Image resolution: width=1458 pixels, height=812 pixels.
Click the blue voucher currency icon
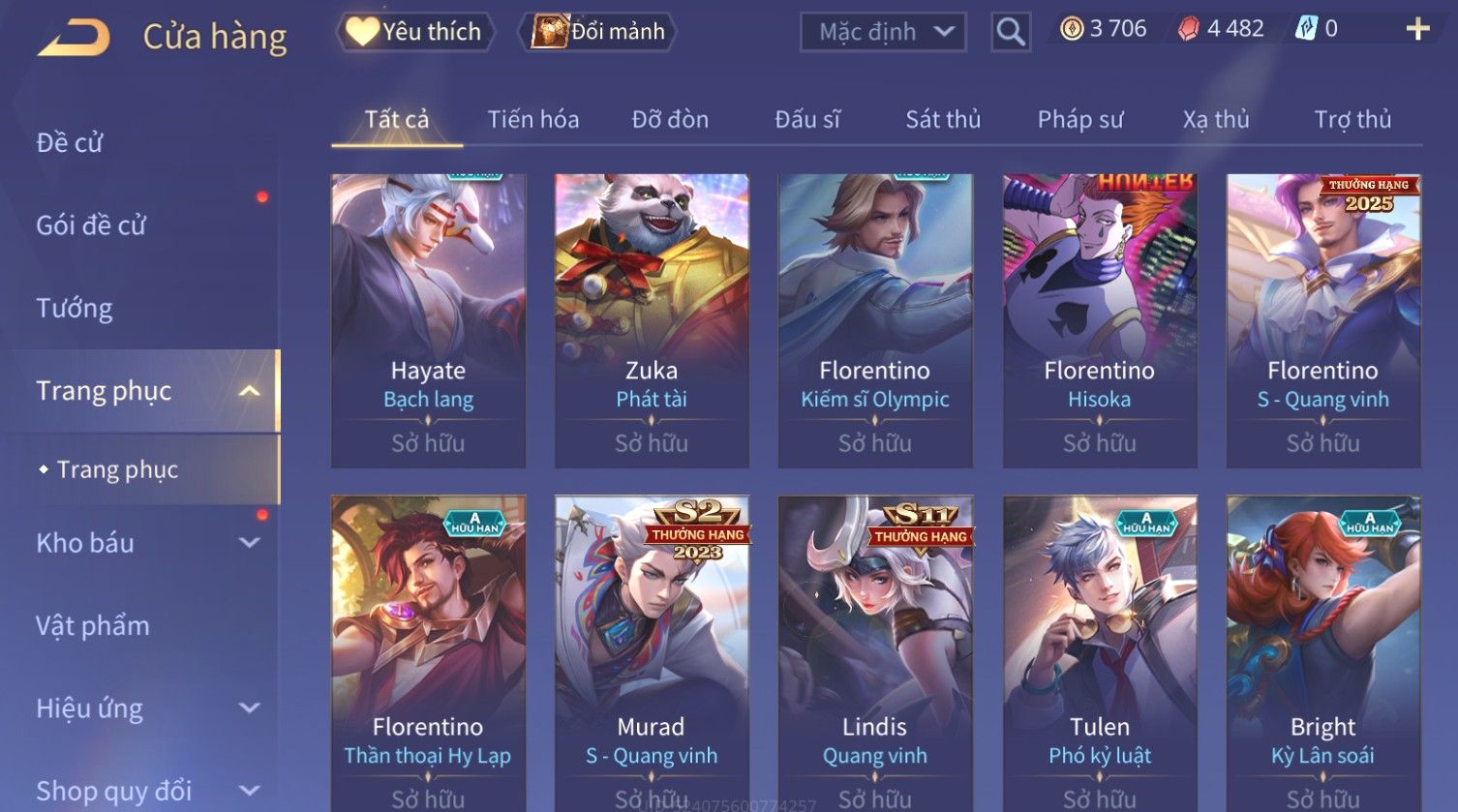coord(1305,29)
